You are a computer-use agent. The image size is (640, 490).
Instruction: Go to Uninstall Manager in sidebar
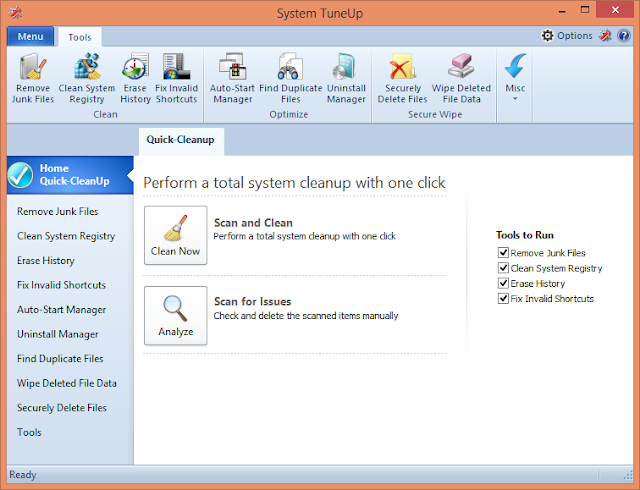(x=58, y=334)
